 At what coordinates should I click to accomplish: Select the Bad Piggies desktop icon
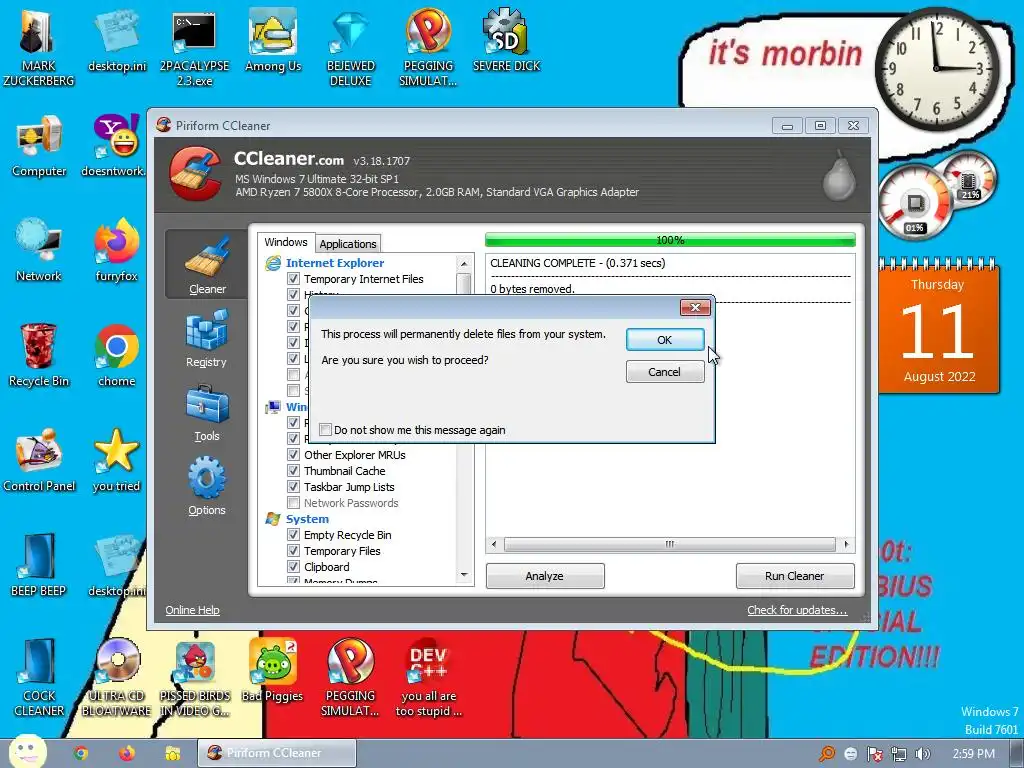pos(272,670)
